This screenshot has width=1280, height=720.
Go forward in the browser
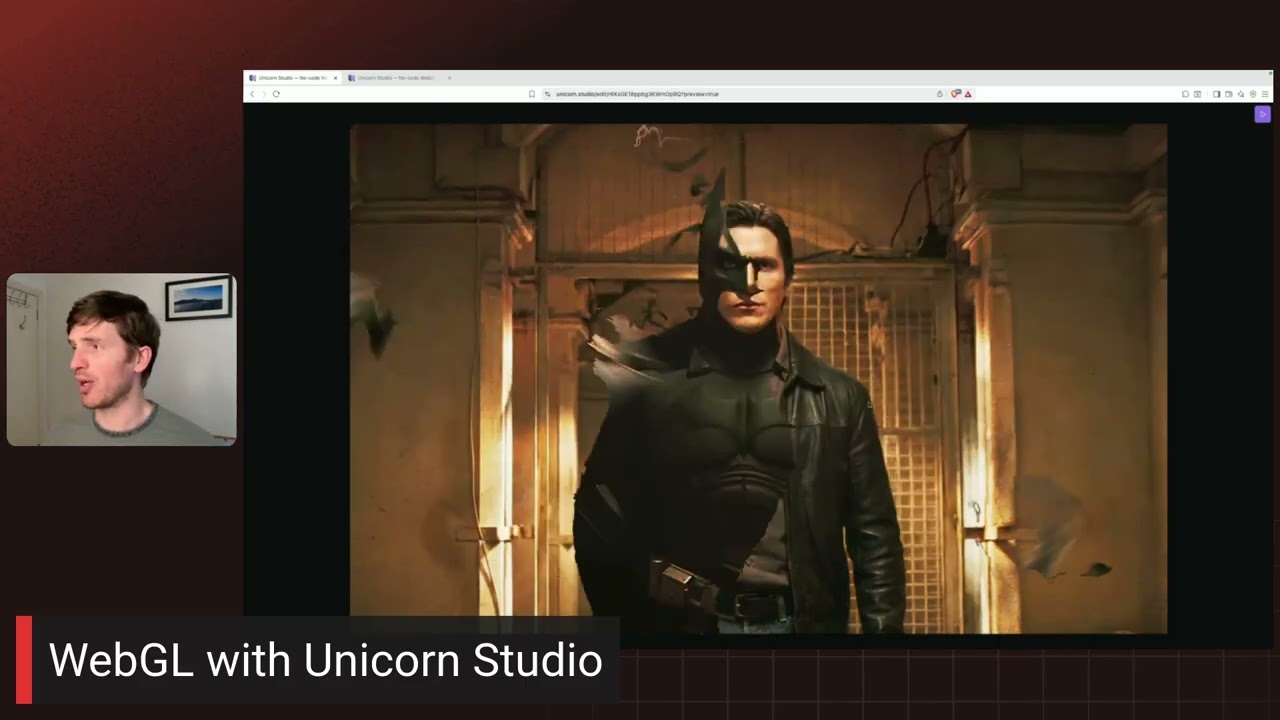coord(263,94)
